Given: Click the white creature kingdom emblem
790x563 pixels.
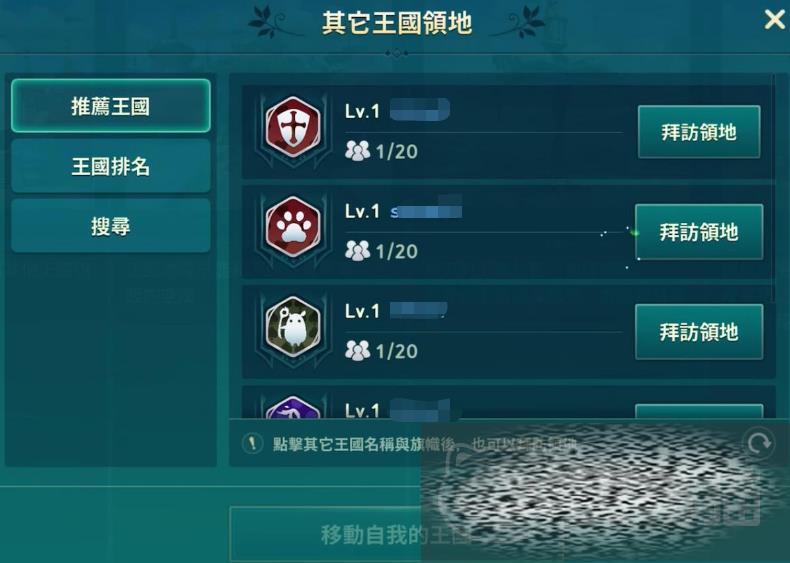Looking at the screenshot, I should (293, 326).
